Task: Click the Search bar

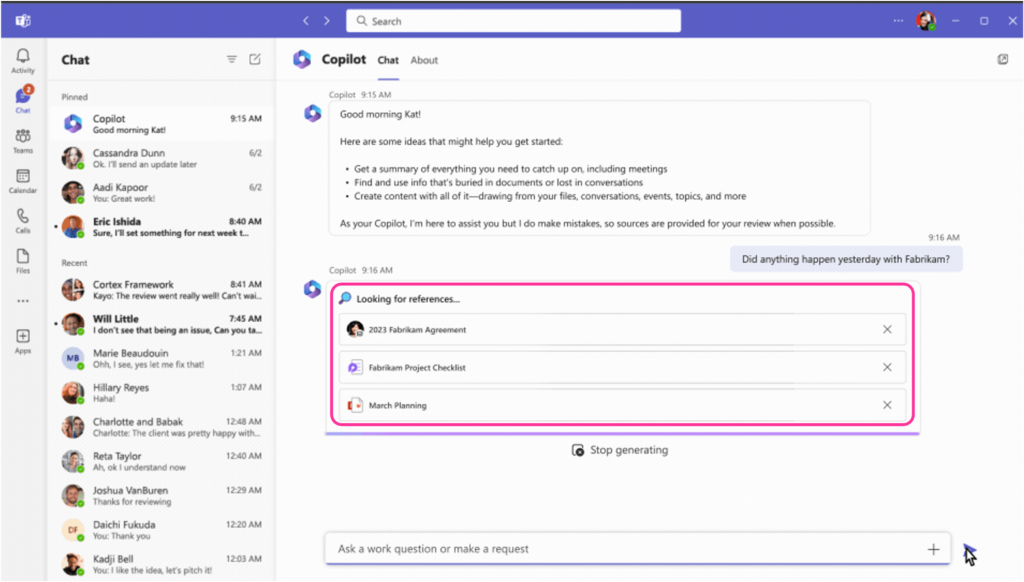Action: tap(512, 20)
